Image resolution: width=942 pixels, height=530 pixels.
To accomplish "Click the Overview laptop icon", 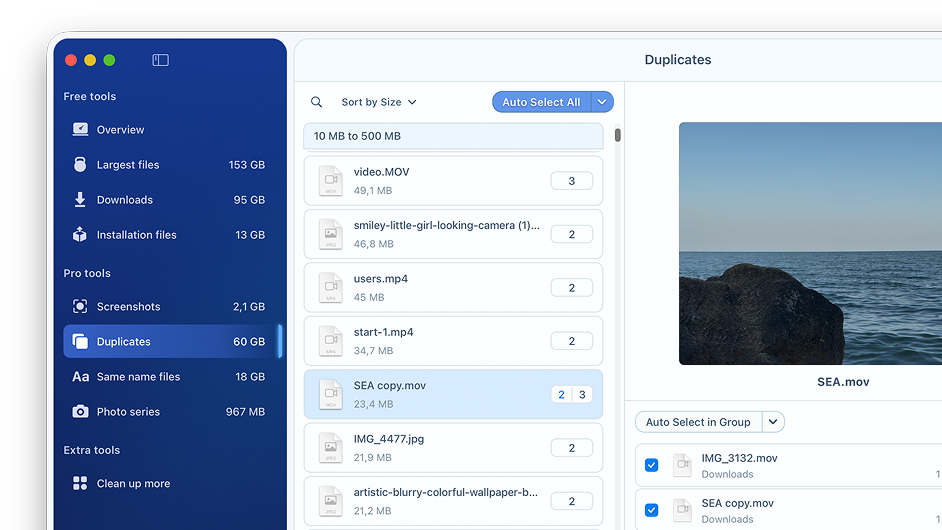I will pyautogui.click(x=80, y=129).
